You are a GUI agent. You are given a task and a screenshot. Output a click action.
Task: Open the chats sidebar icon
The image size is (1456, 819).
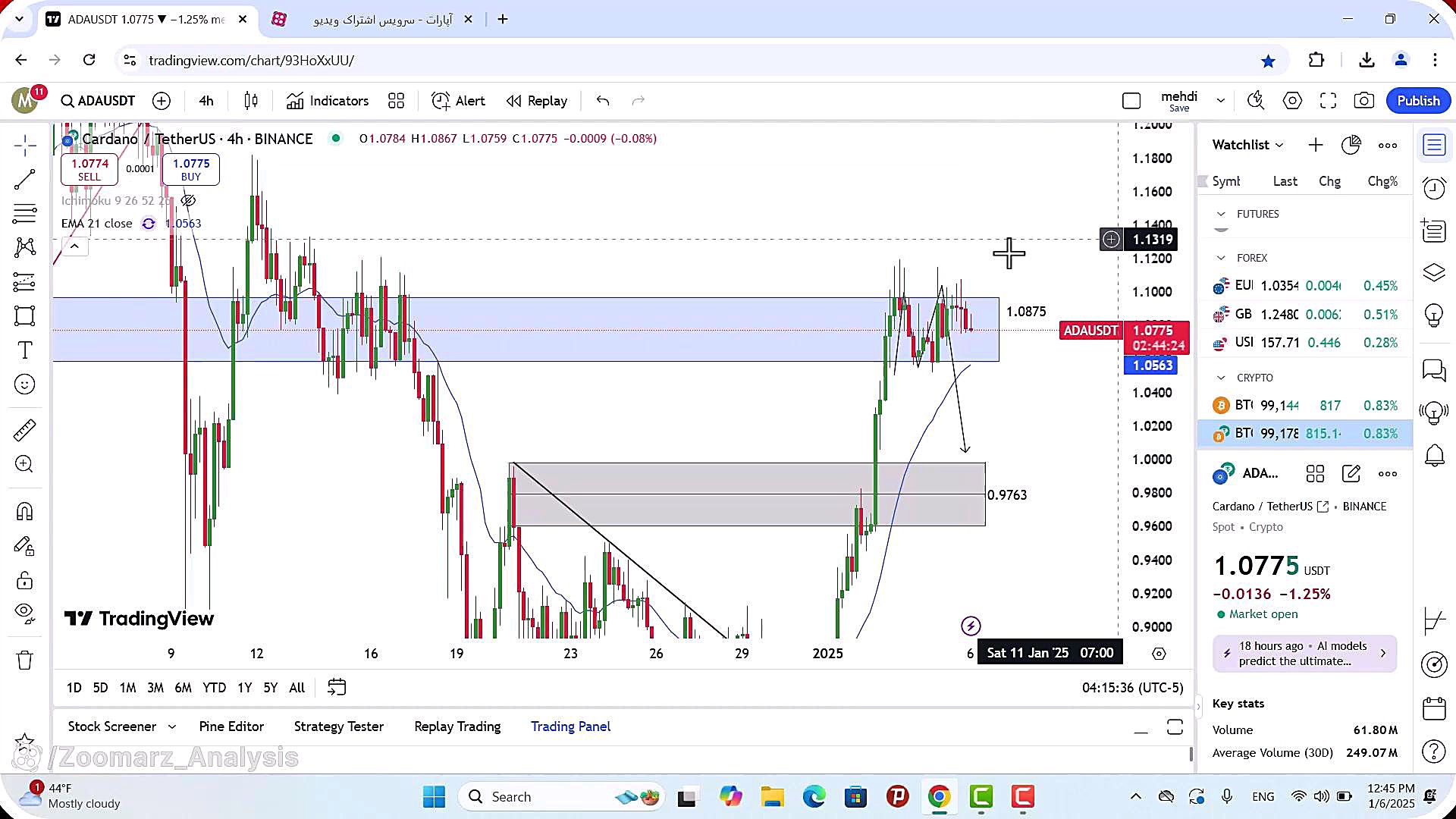point(1433,369)
